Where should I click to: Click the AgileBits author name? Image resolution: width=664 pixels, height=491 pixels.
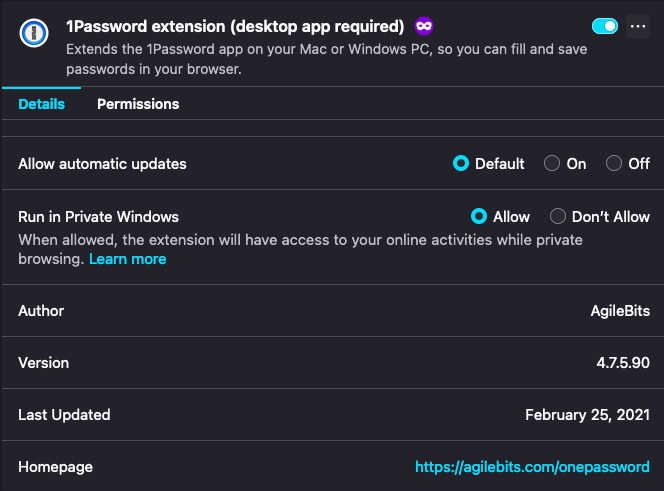click(620, 311)
